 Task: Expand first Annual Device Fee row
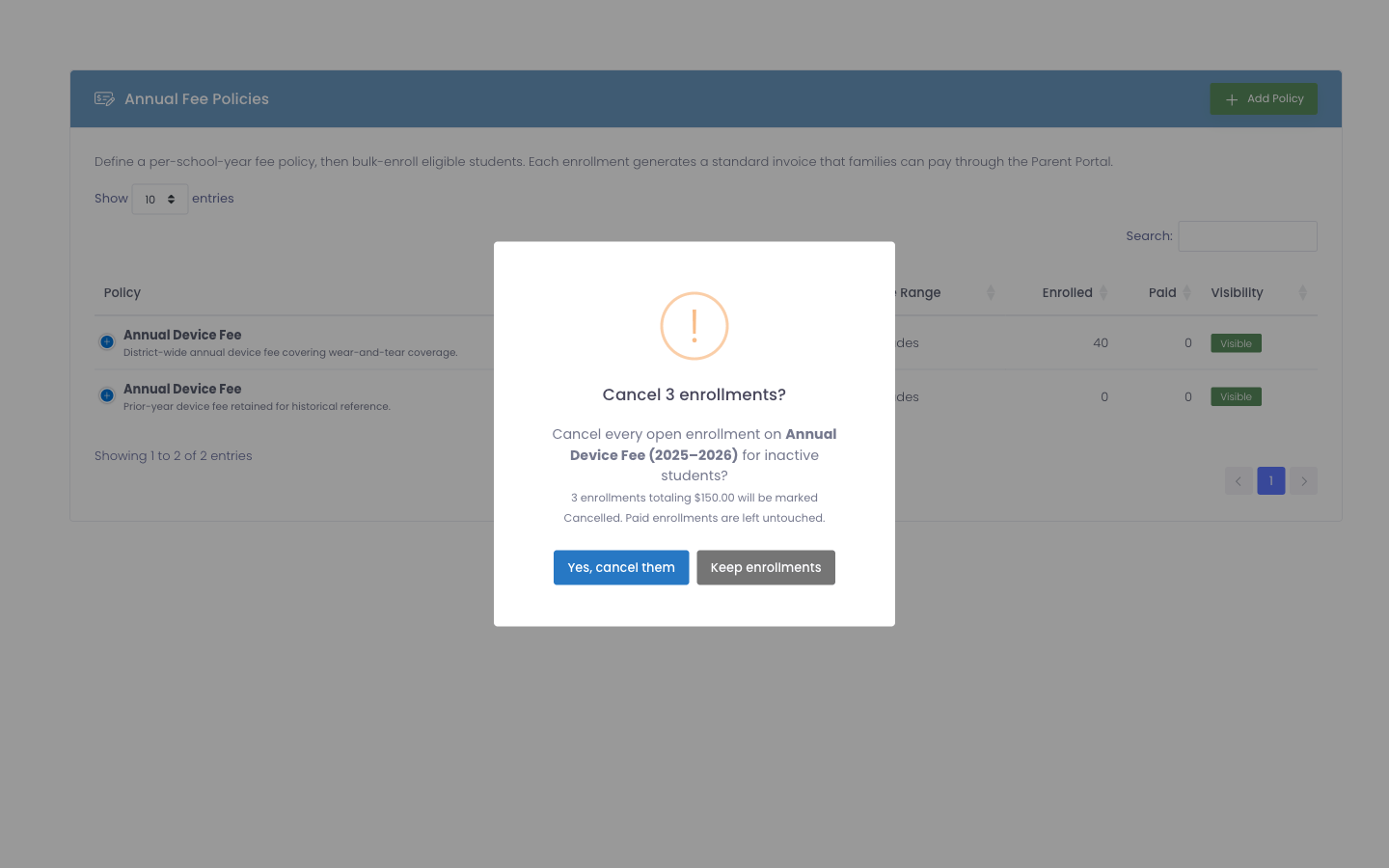pos(107,341)
